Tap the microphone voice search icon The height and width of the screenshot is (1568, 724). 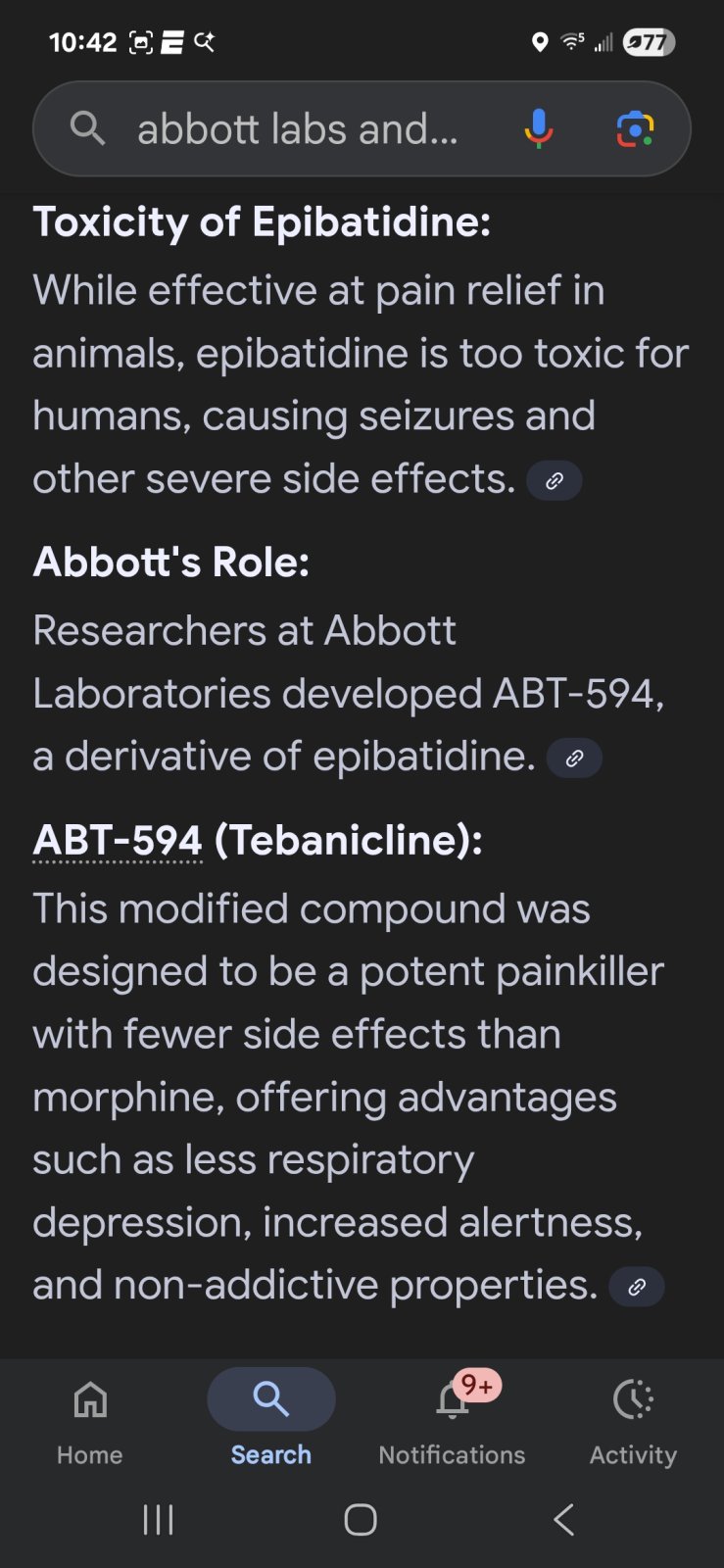point(538,128)
